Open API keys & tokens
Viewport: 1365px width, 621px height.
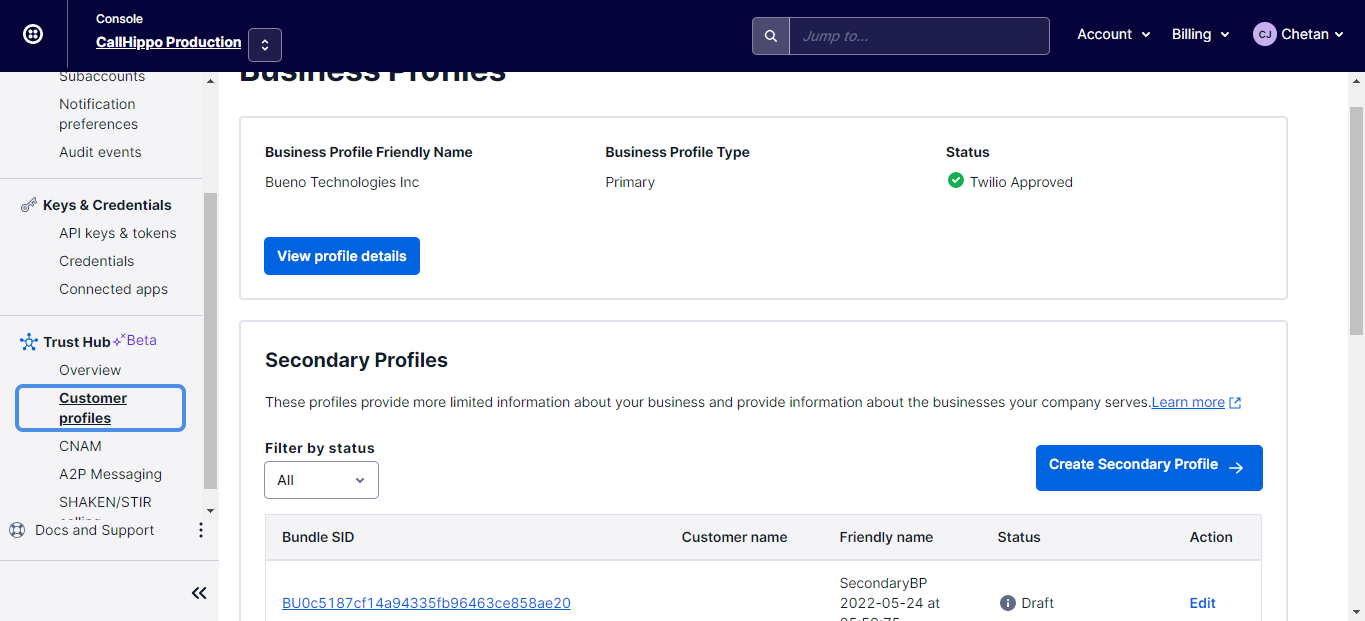pyautogui.click(x=117, y=233)
